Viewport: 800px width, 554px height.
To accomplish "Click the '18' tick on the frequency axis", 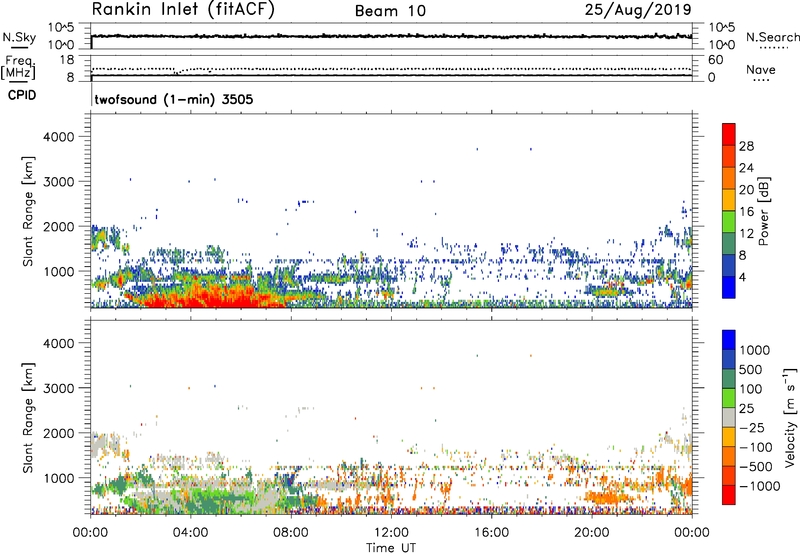I will [67, 60].
